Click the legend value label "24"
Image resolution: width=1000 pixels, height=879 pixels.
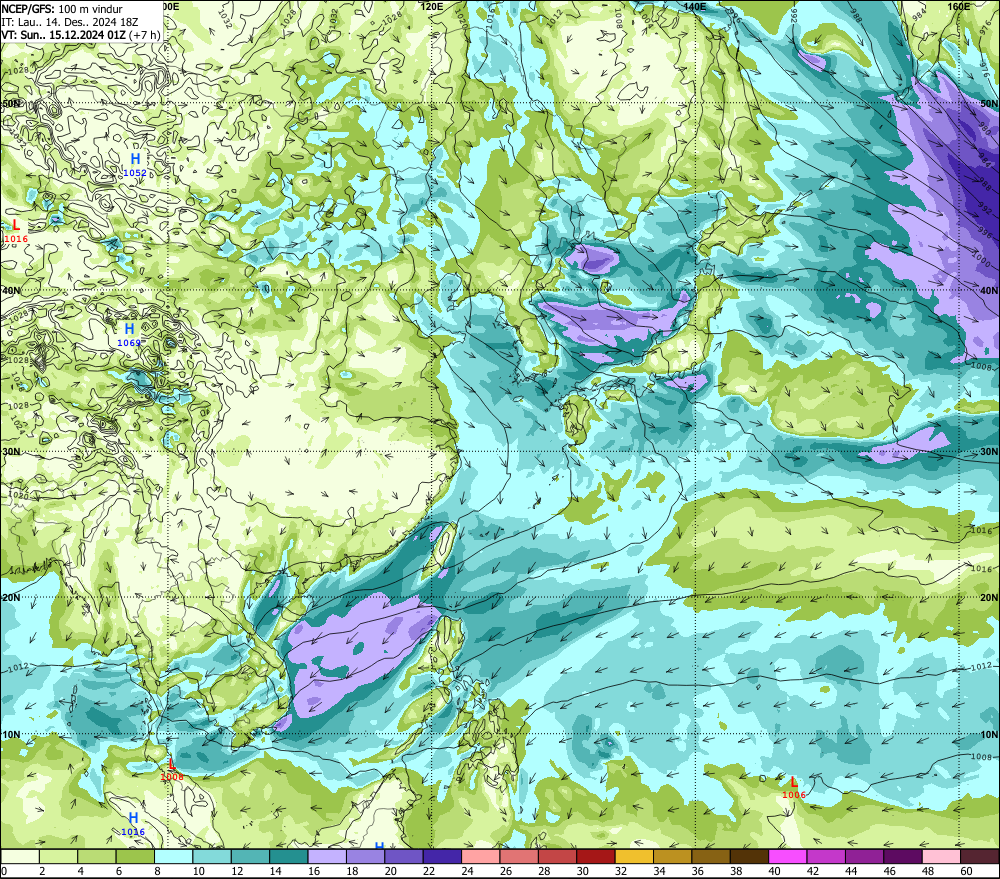pyautogui.click(x=467, y=871)
